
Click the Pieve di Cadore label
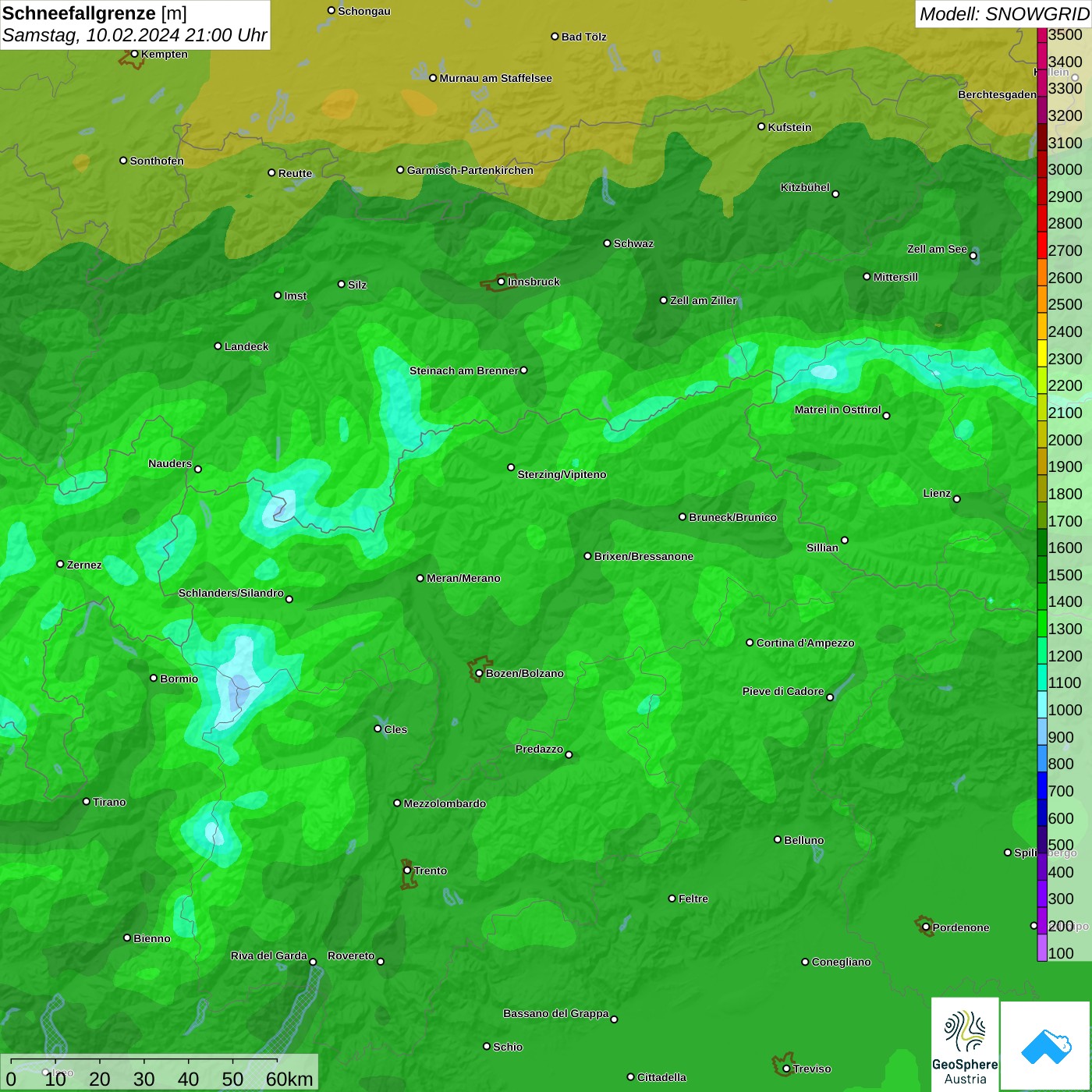point(783,691)
